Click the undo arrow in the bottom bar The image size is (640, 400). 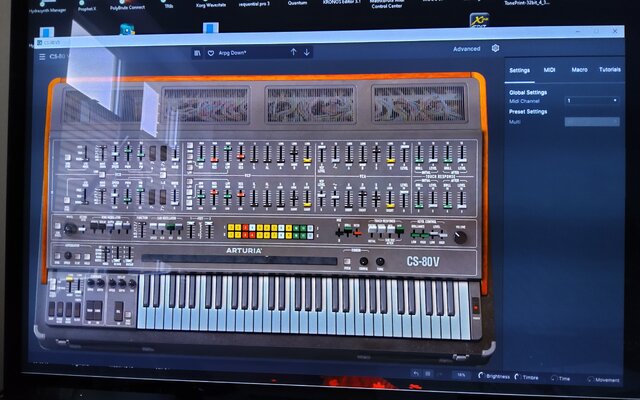(x=416, y=373)
